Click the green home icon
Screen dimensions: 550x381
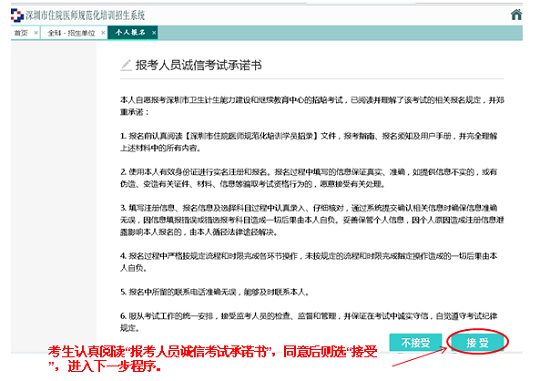516,15
